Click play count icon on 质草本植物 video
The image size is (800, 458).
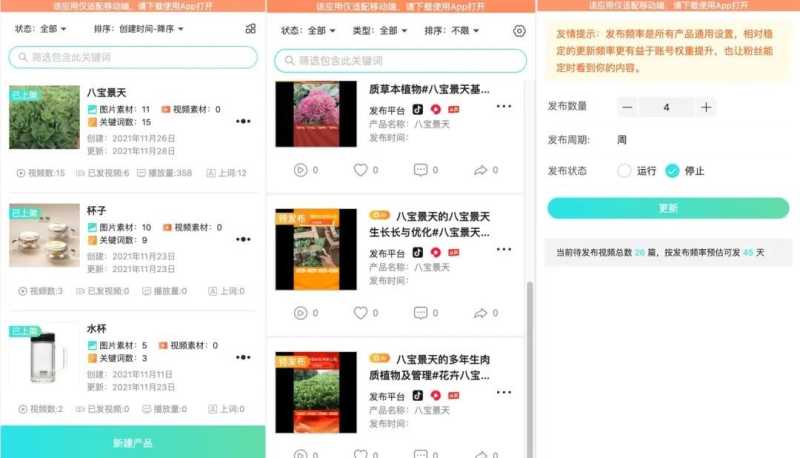pos(301,170)
